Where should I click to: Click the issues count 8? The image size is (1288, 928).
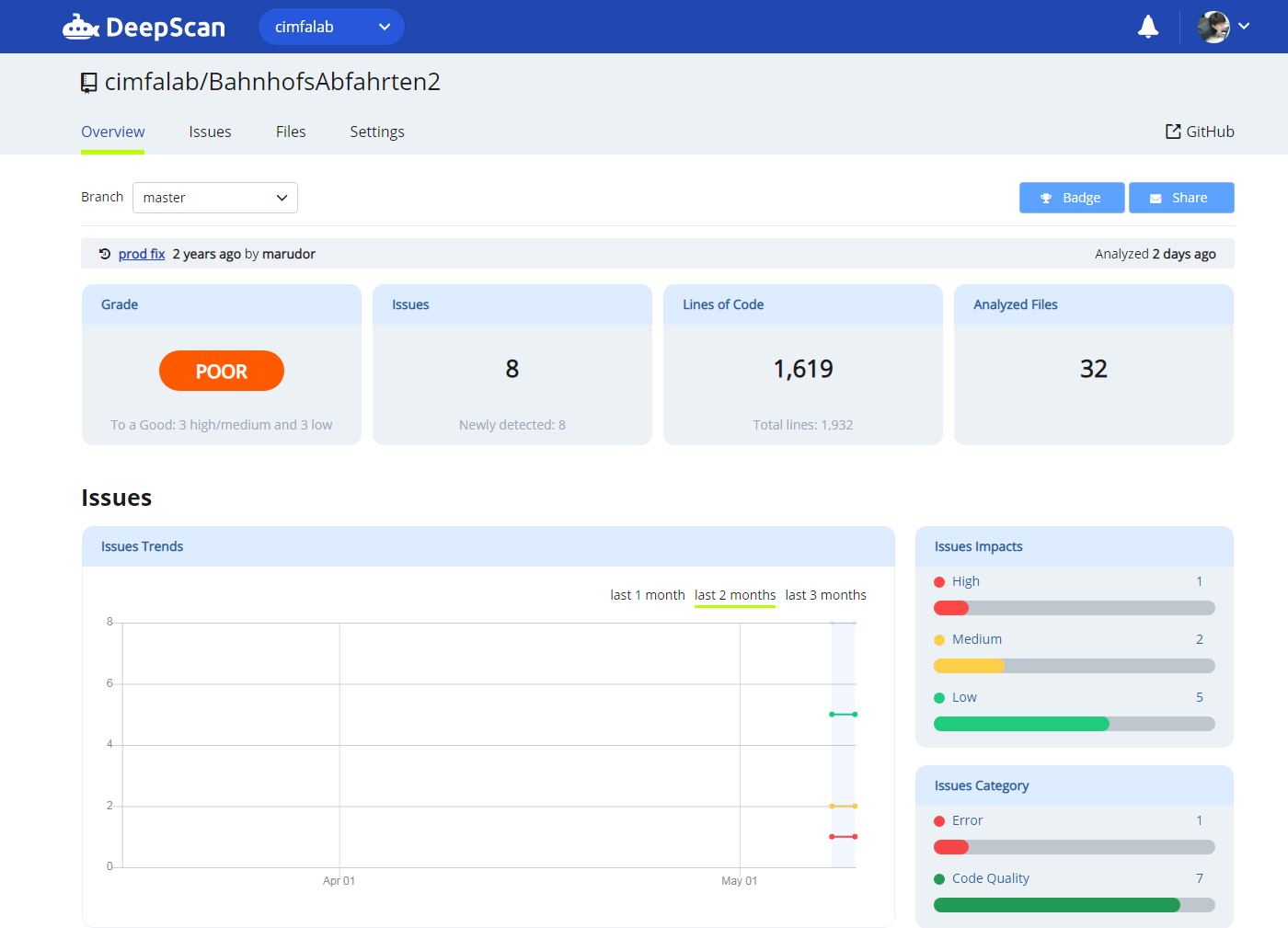coord(512,369)
